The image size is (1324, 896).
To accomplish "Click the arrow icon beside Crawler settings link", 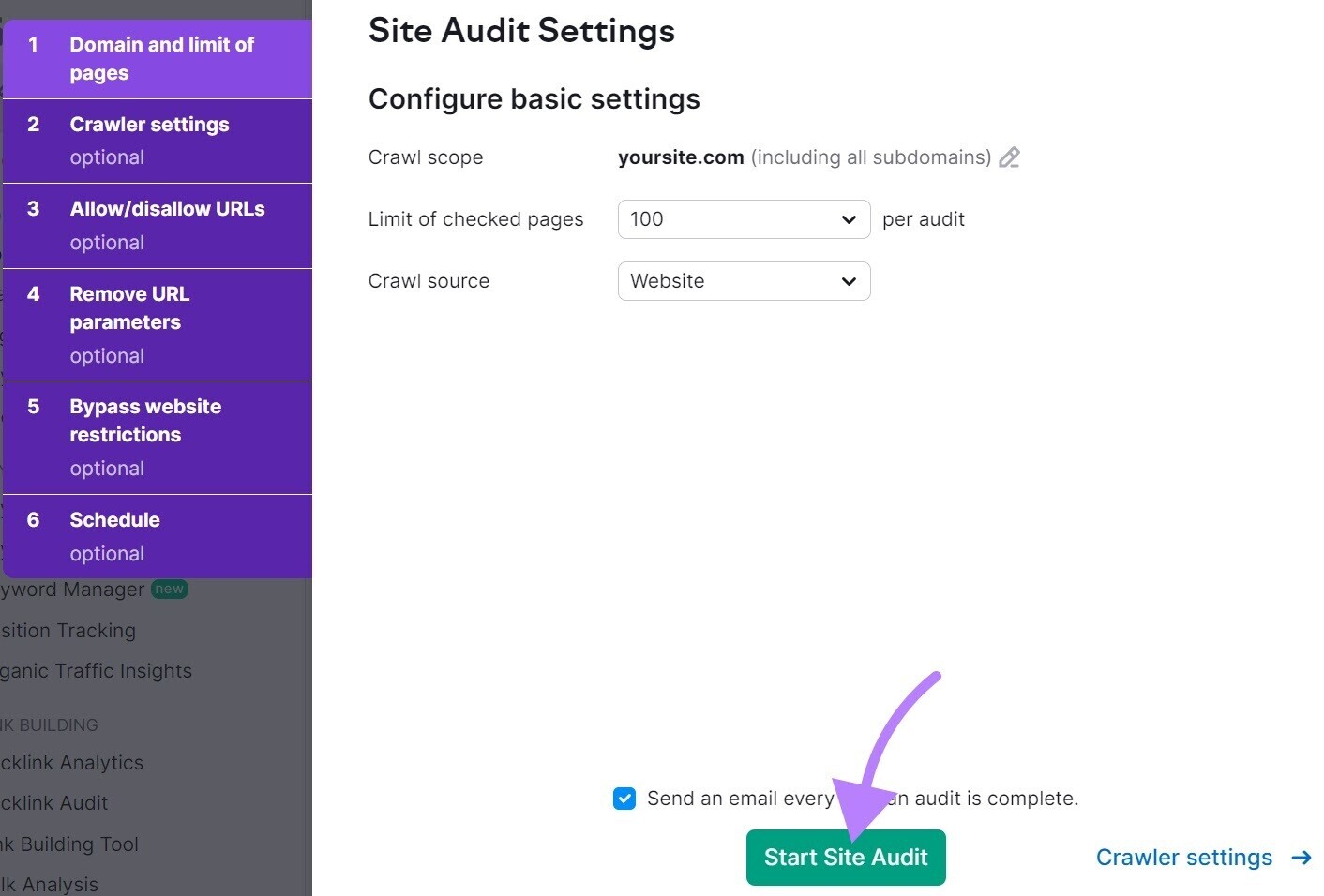I will [1302, 857].
